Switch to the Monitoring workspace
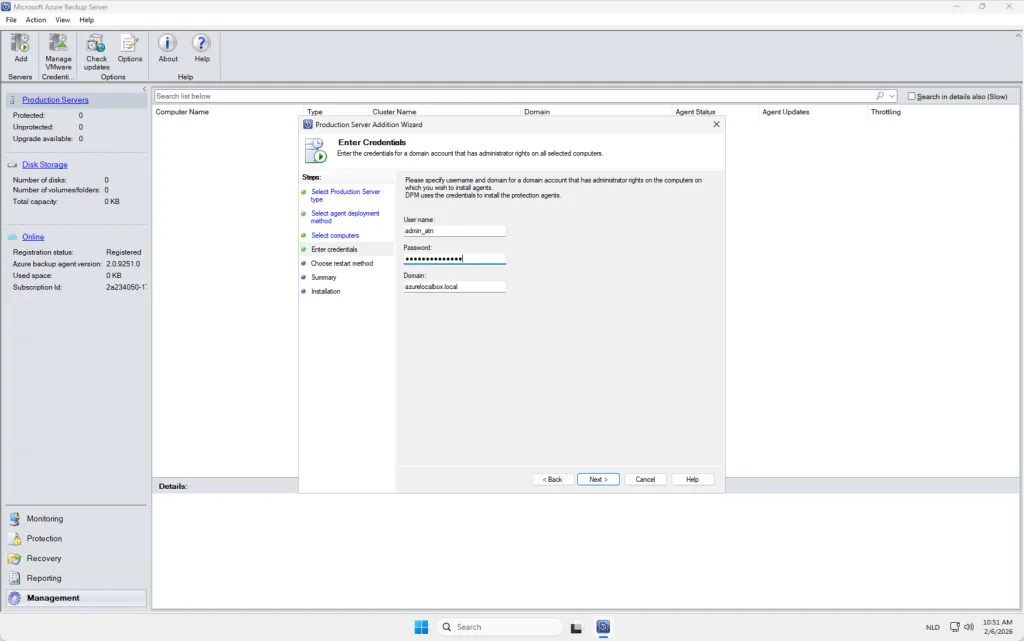The width and height of the screenshot is (1024, 641). (x=44, y=519)
